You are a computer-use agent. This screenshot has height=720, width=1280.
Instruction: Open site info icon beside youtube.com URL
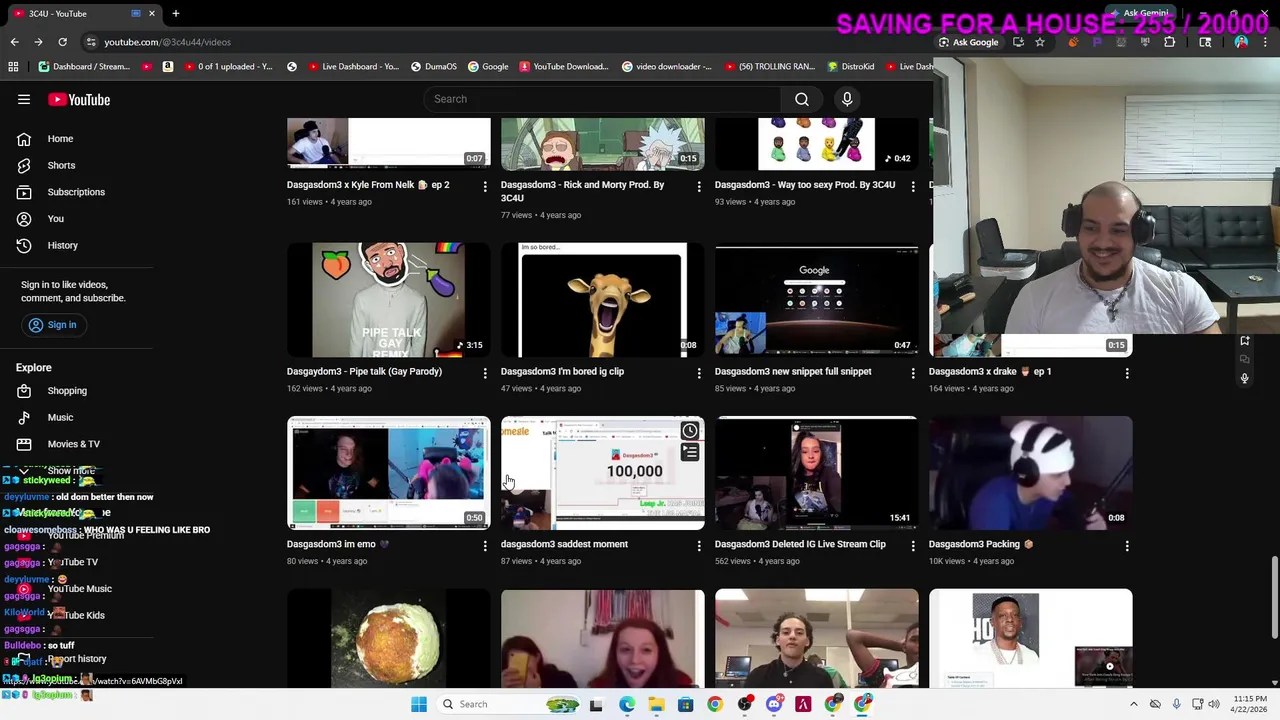coord(91,42)
